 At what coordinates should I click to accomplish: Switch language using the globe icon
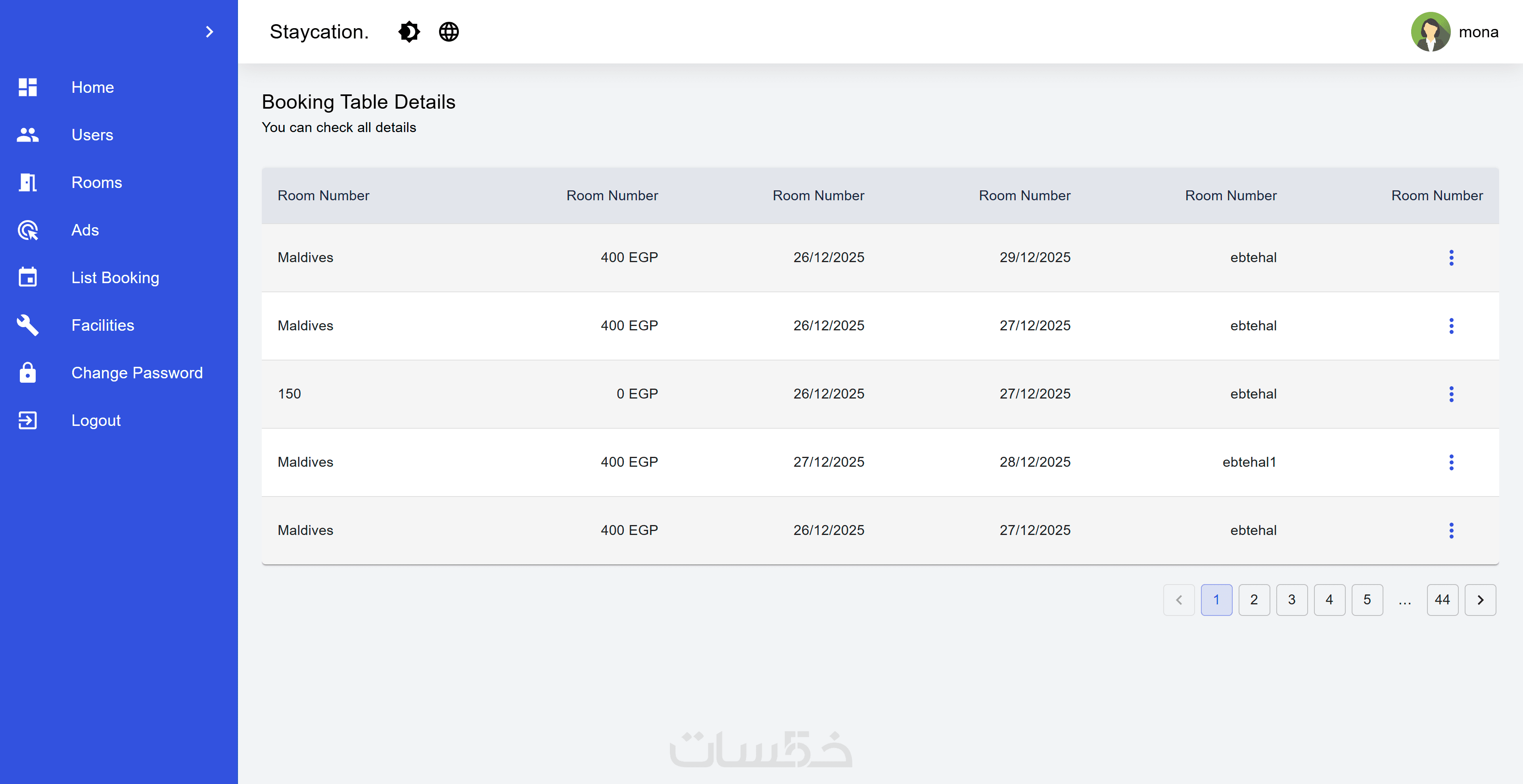tap(449, 32)
